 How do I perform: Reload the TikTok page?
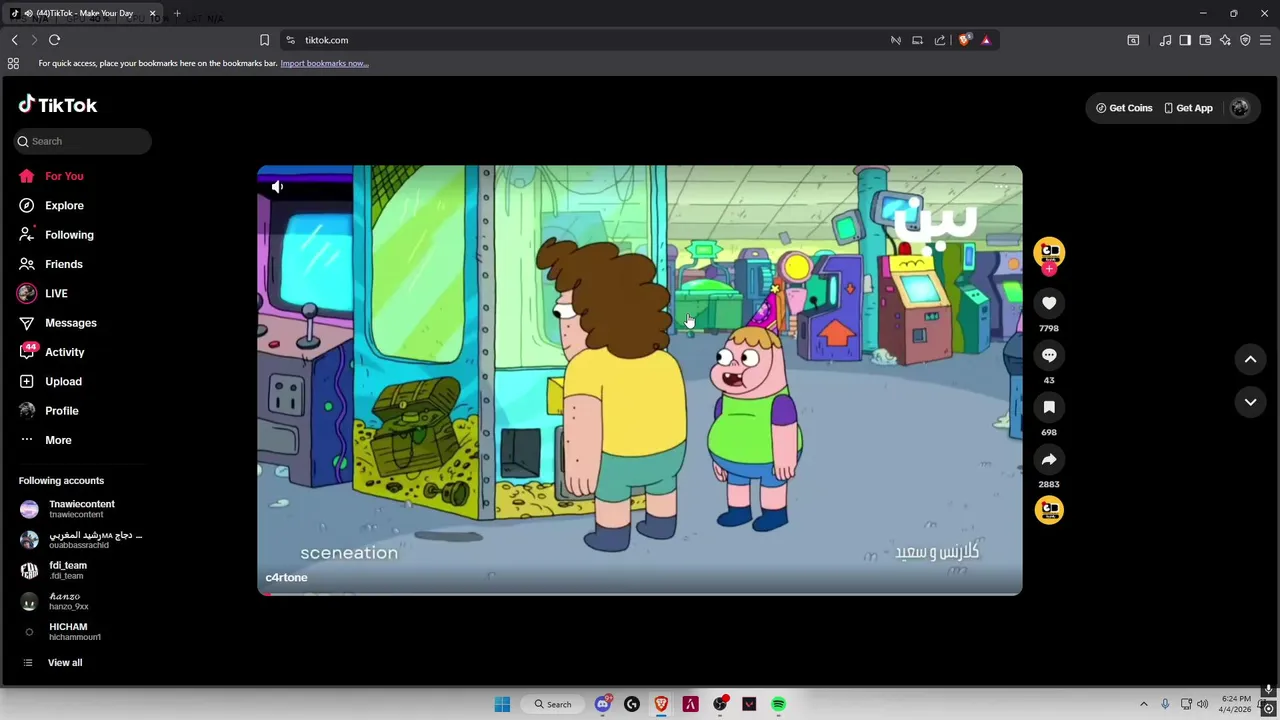(54, 40)
